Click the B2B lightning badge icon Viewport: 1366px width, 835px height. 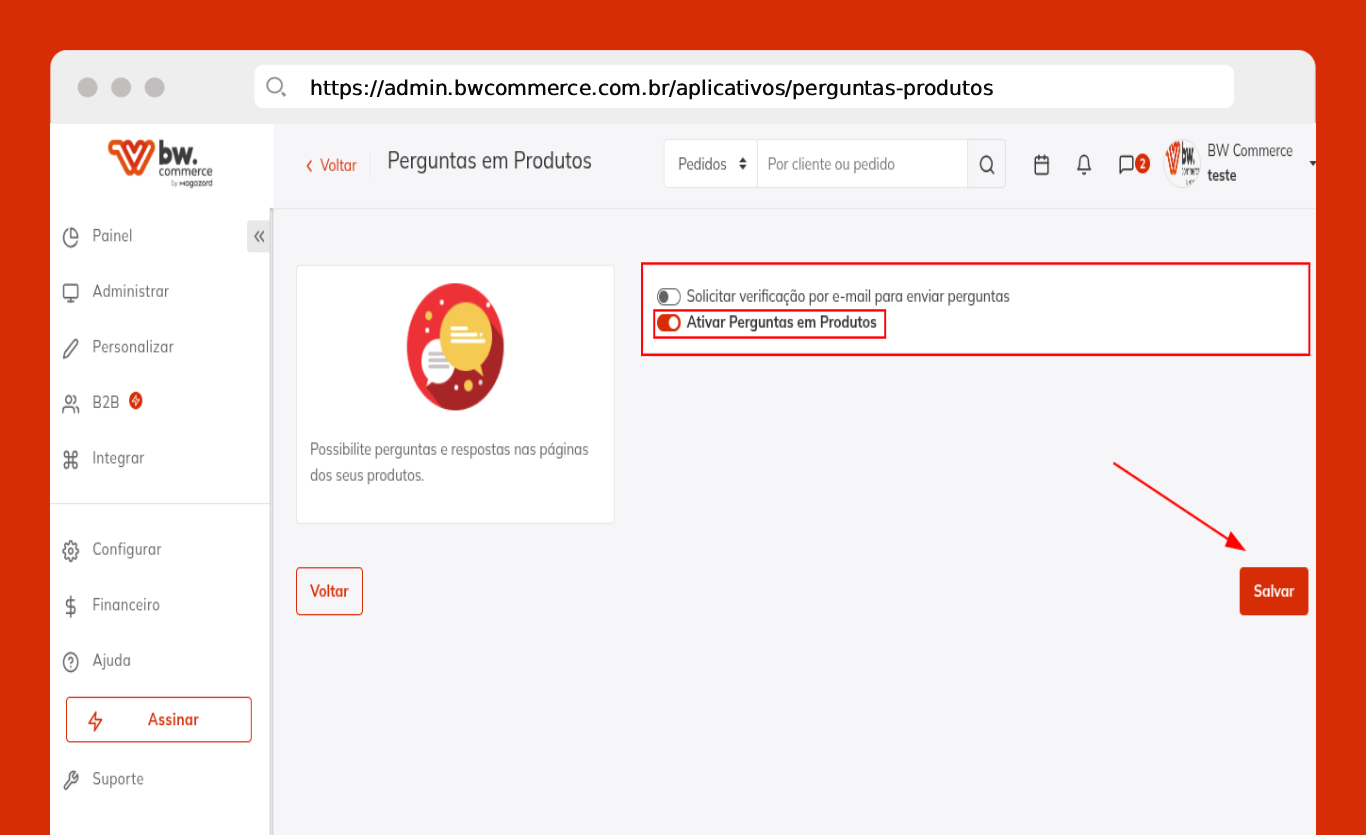[x=136, y=401]
